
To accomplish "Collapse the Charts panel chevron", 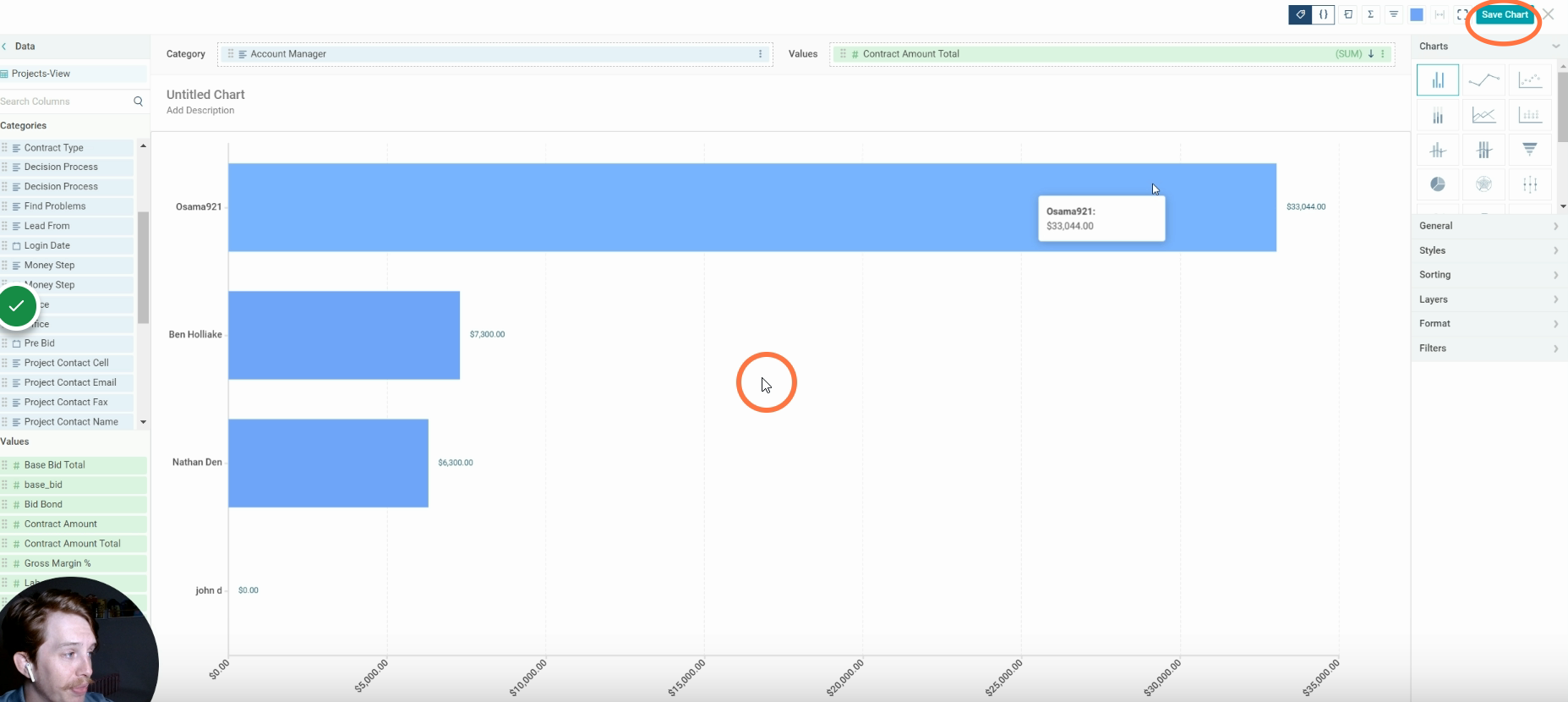I will pyautogui.click(x=1555, y=47).
